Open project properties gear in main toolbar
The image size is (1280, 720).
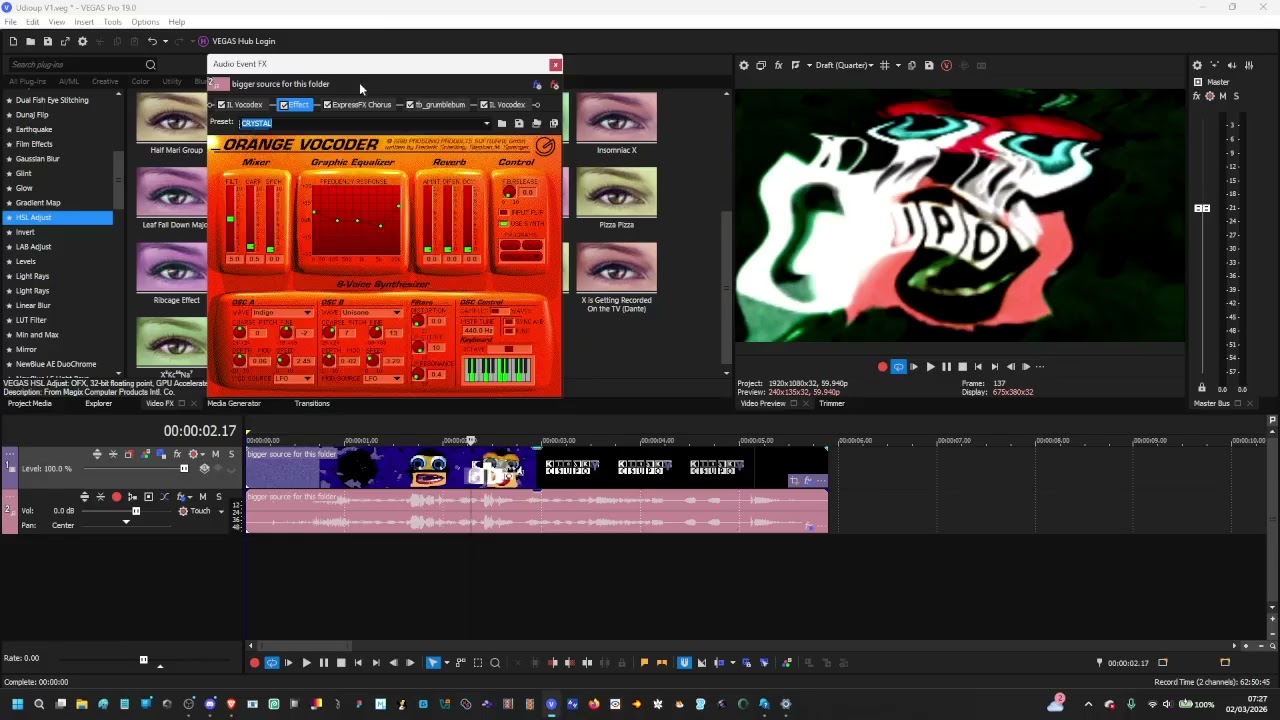click(82, 41)
